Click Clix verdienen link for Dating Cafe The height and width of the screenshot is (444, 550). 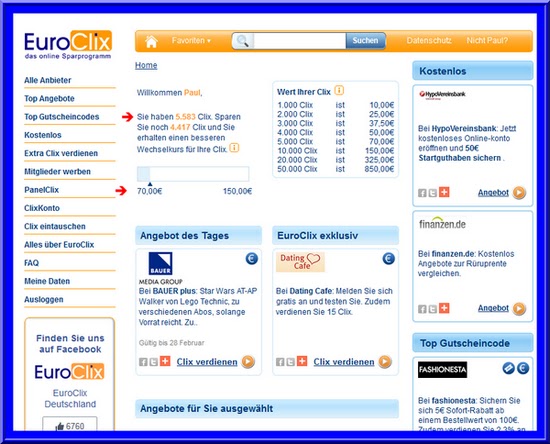344,362
